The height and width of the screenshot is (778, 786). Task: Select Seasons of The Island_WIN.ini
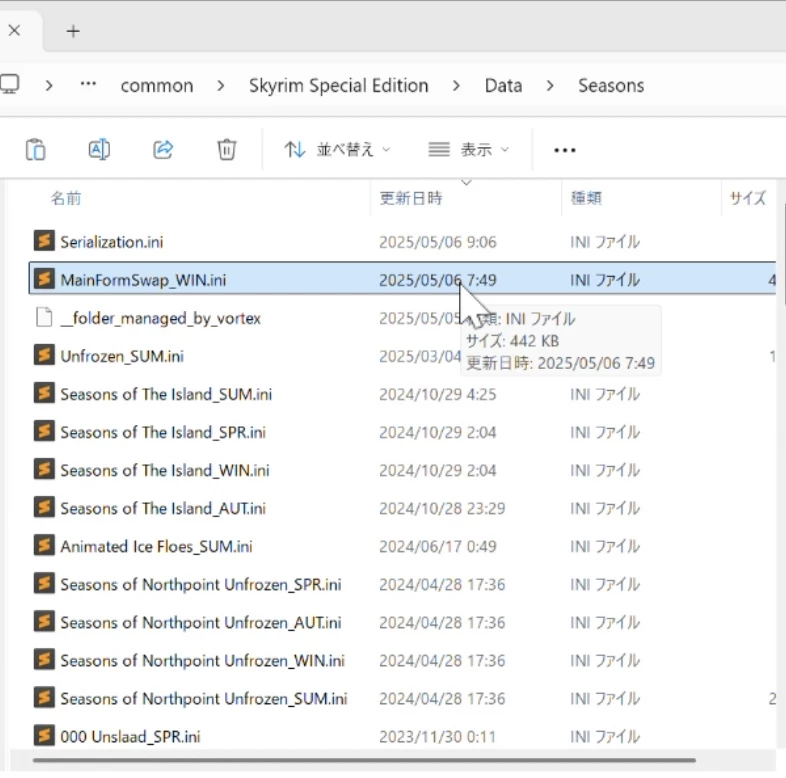[x=403, y=470]
